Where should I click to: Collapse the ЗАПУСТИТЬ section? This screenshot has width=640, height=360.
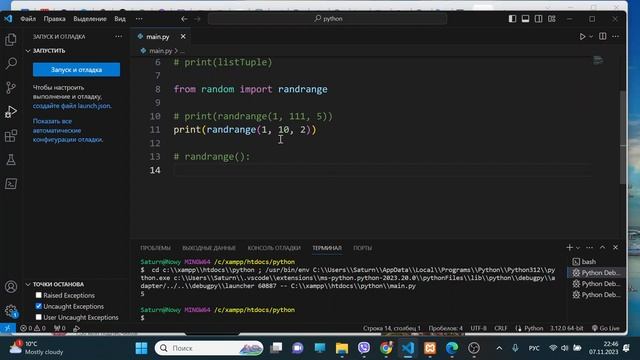[49, 51]
